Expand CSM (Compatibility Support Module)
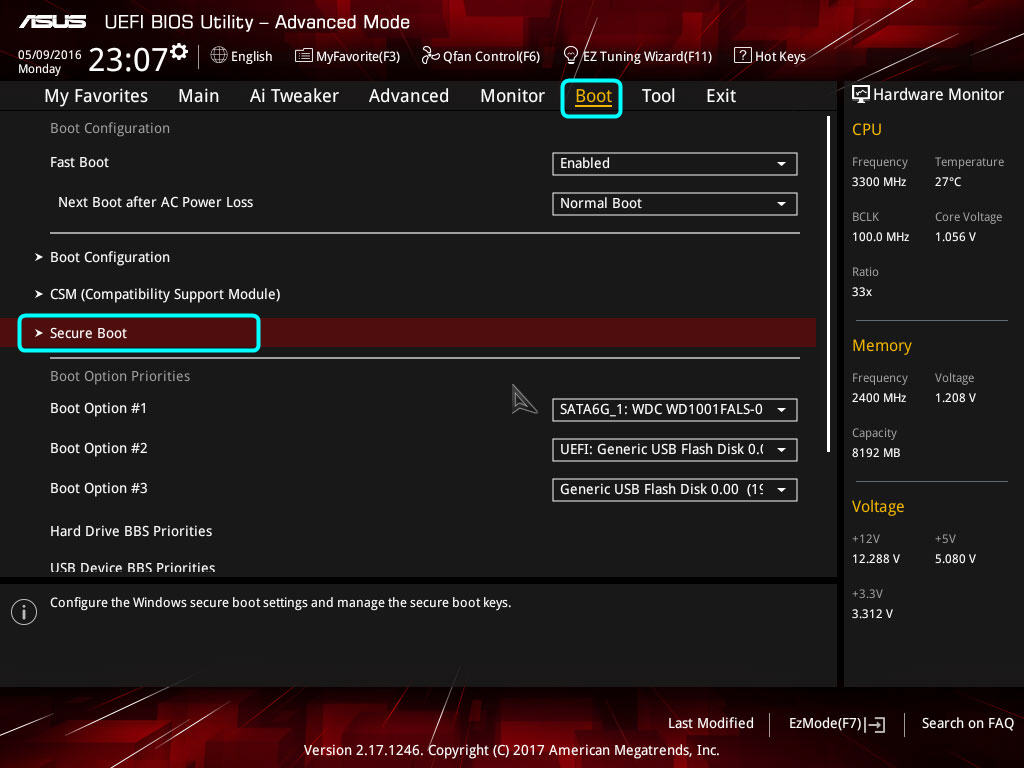 (x=165, y=295)
